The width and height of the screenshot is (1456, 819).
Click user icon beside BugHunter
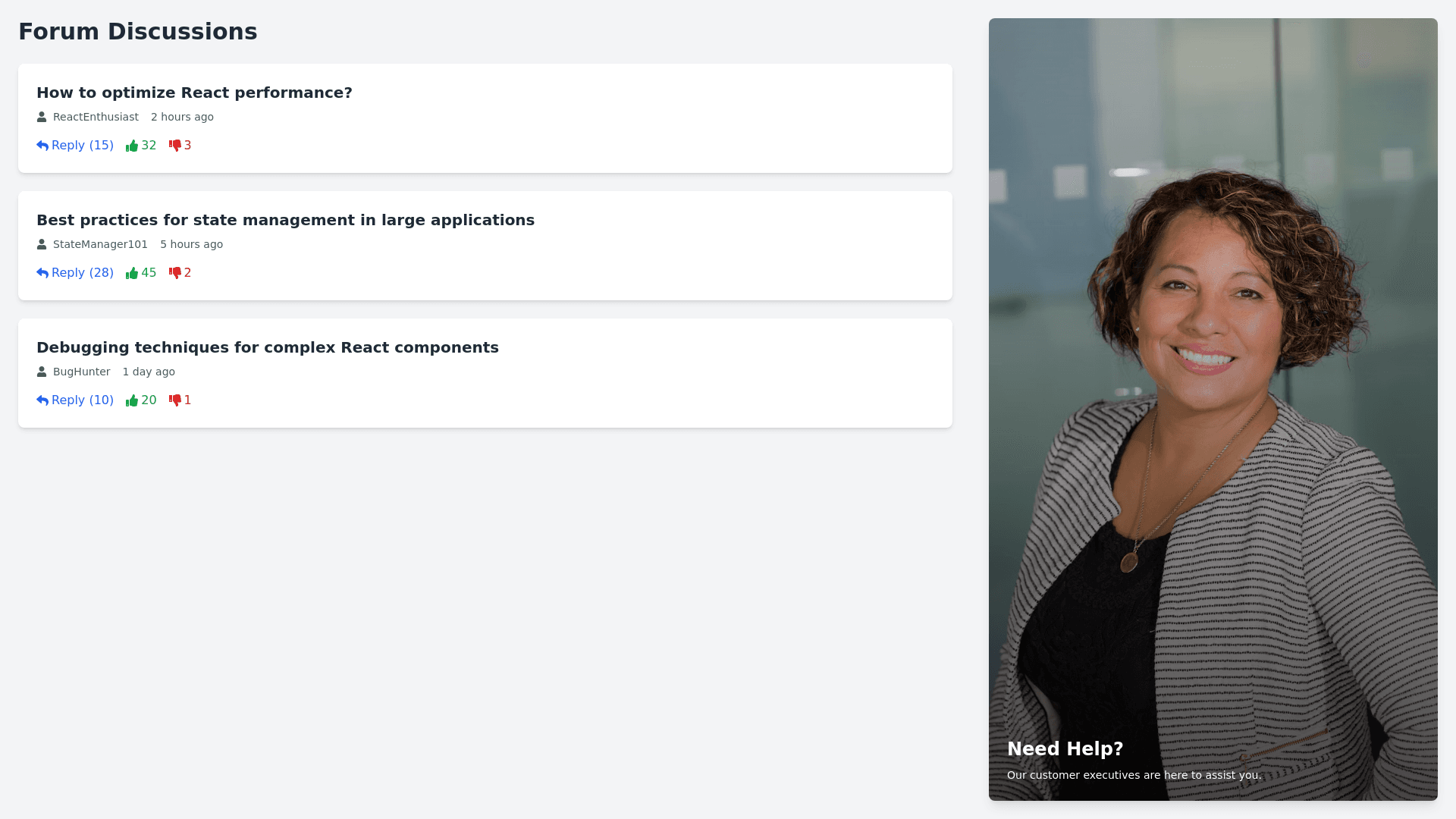point(42,372)
